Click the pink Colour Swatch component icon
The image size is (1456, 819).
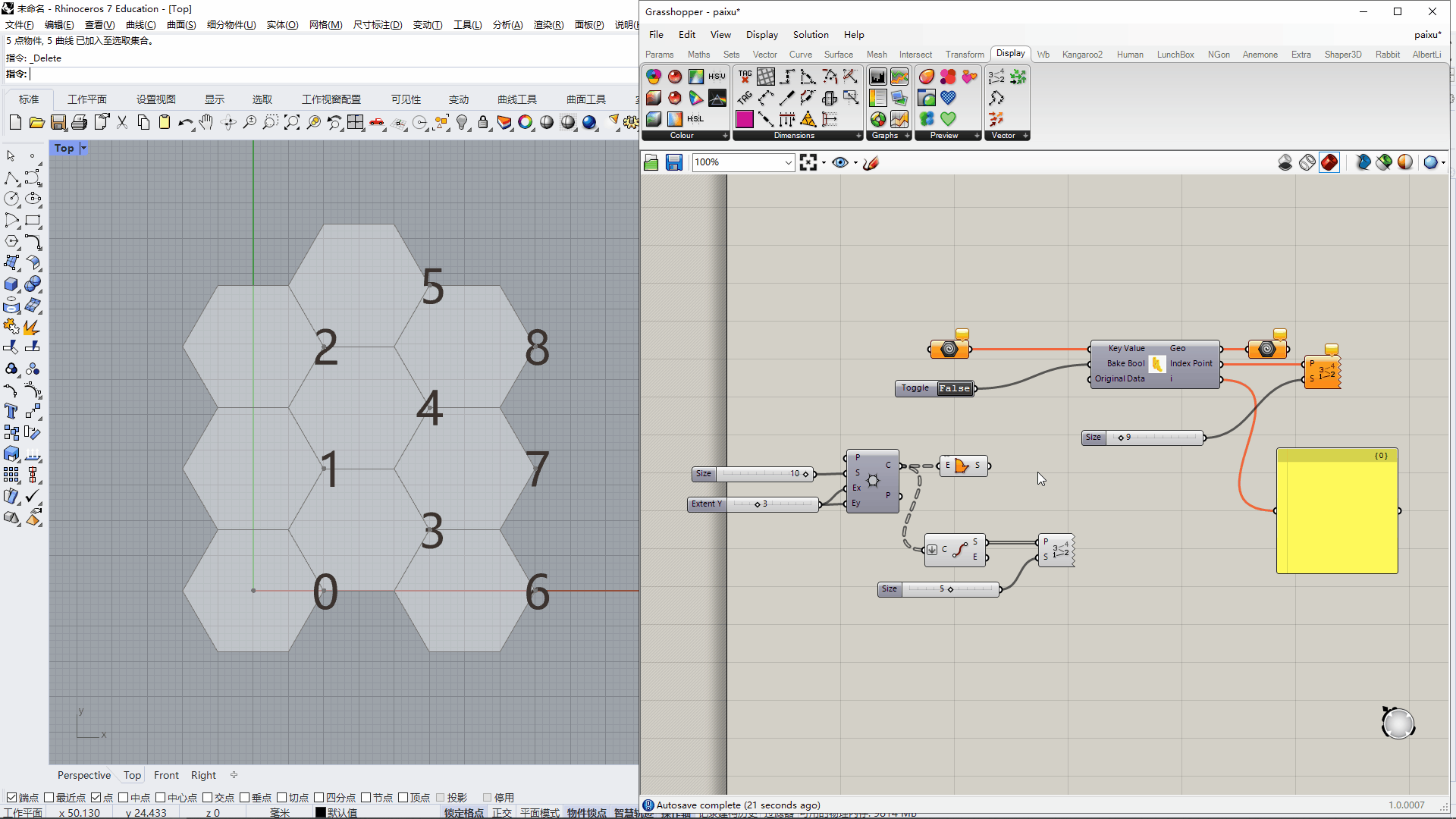[x=745, y=119]
